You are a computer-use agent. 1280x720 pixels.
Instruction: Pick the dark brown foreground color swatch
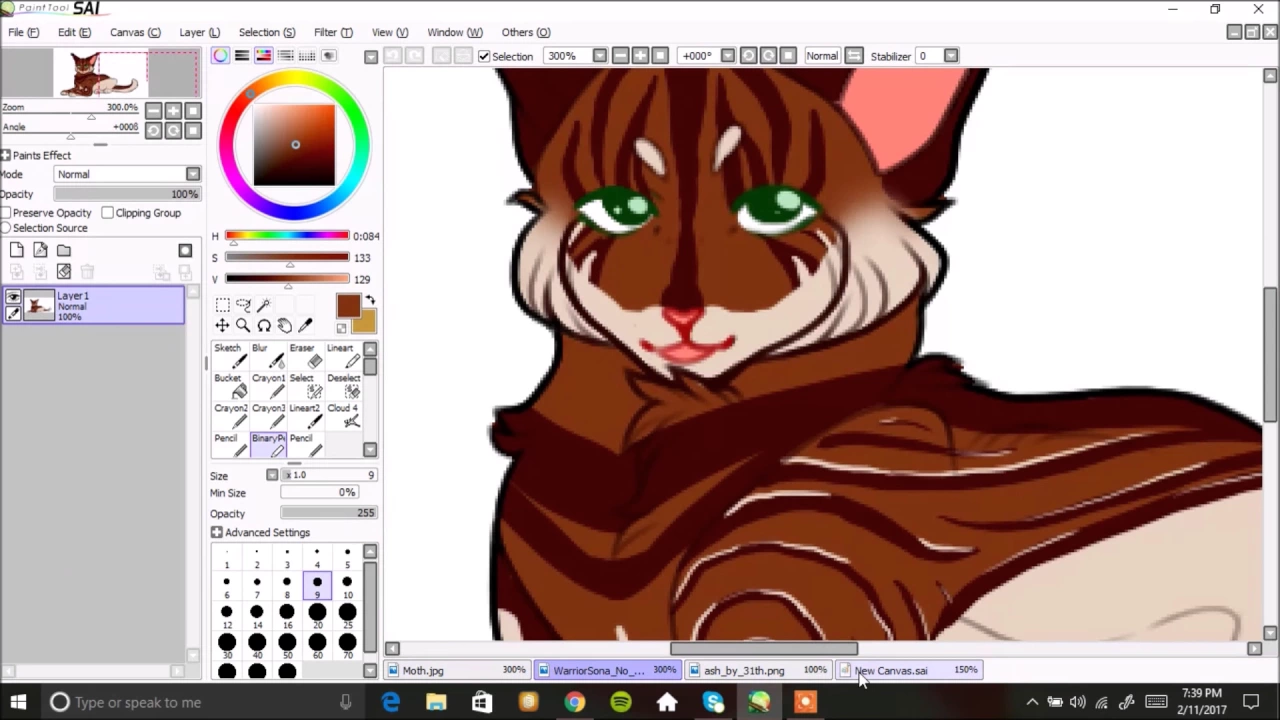(348, 307)
